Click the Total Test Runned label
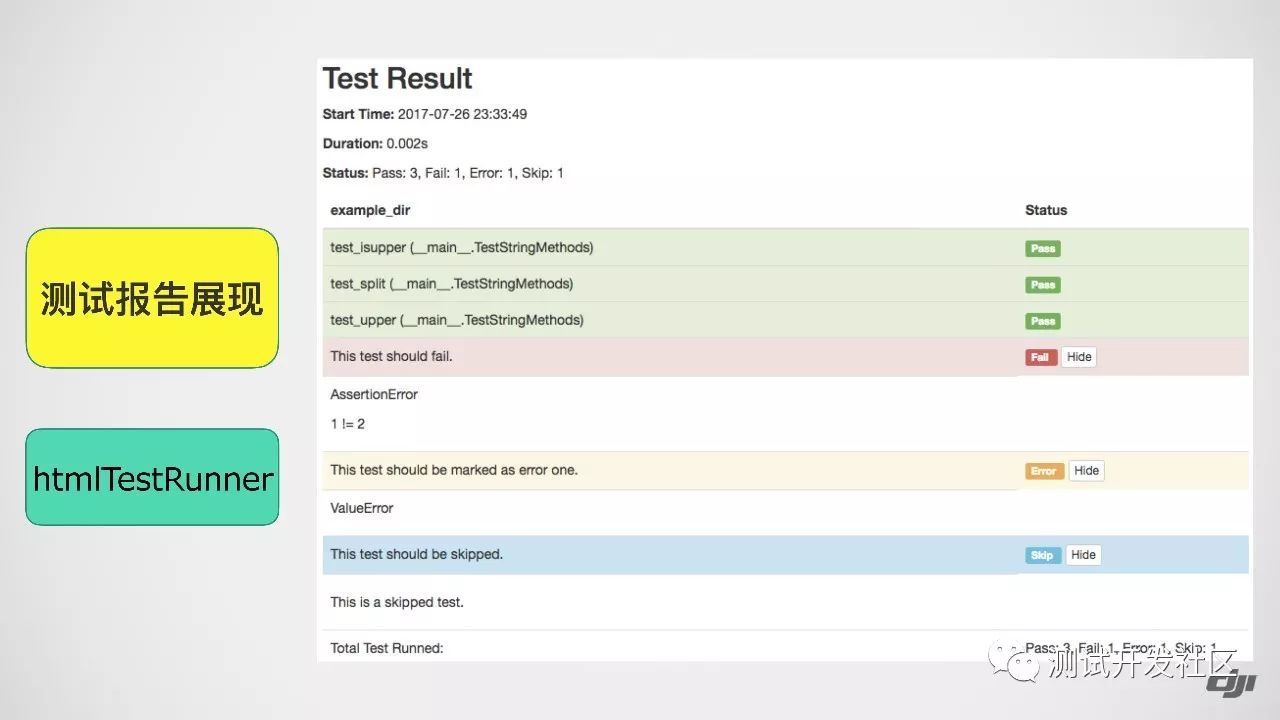The image size is (1280, 720). tap(387, 648)
